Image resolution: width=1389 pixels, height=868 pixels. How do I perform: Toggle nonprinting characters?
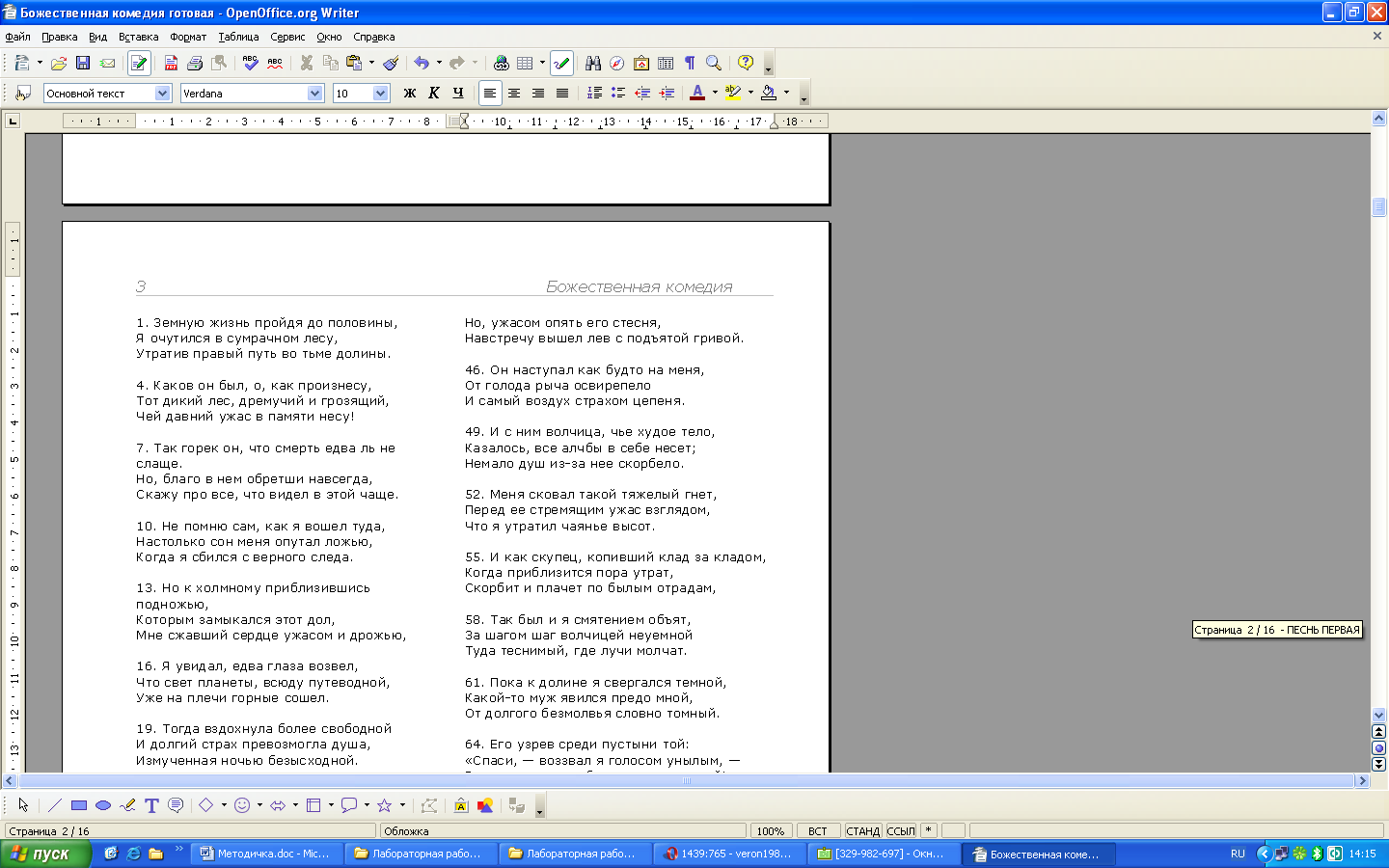coord(690,64)
